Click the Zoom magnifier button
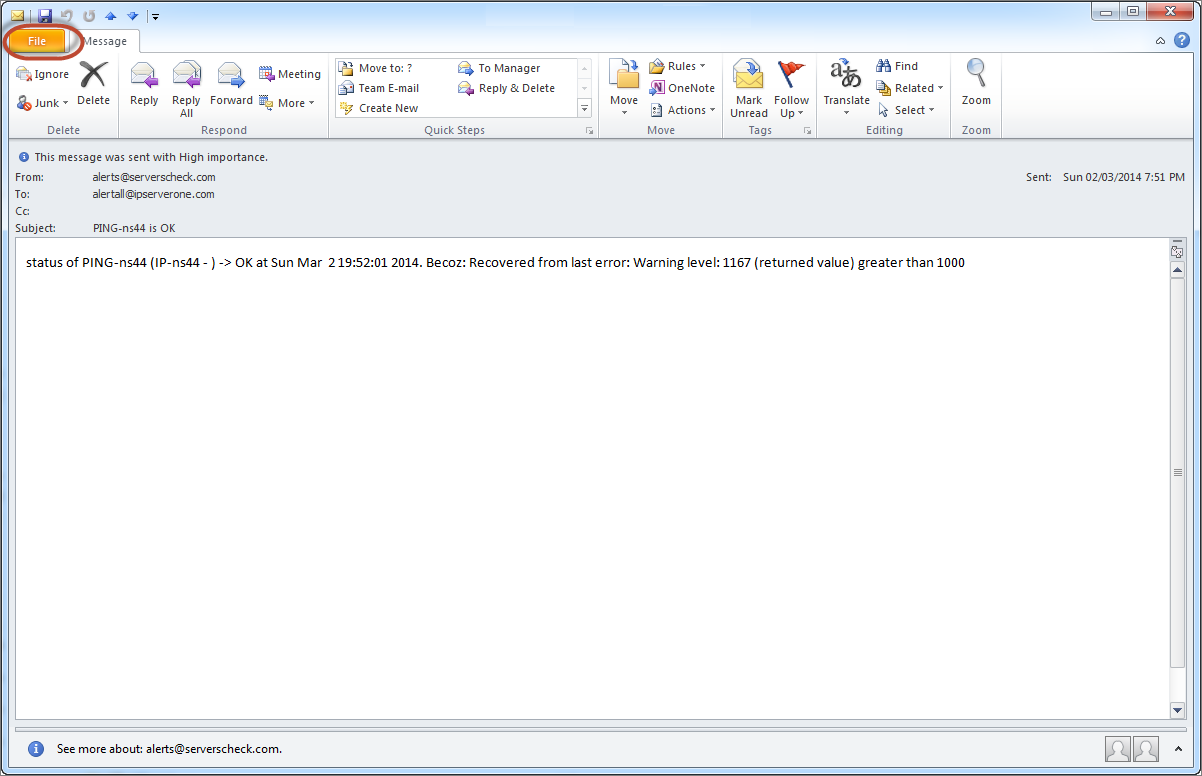Screen dimensions: 1202x776 coord(976,84)
